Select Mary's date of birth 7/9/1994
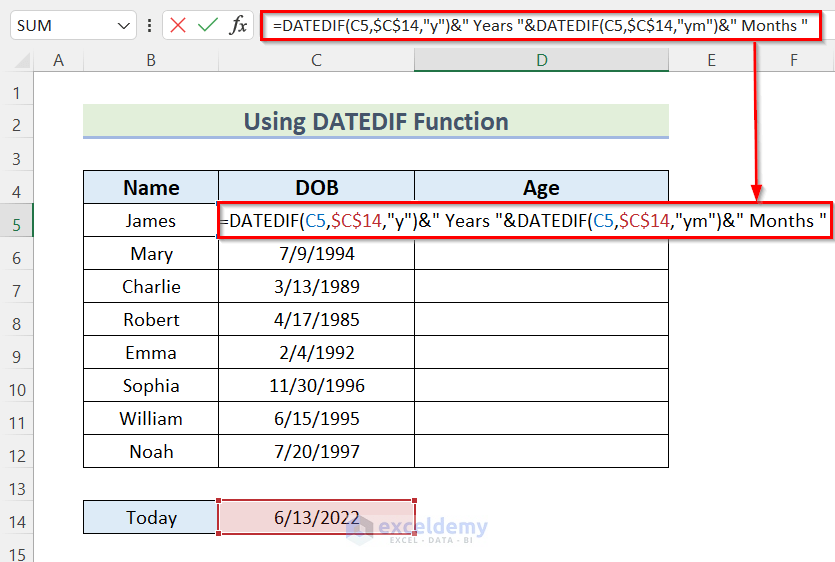835x562 pixels. click(x=316, y=254)
